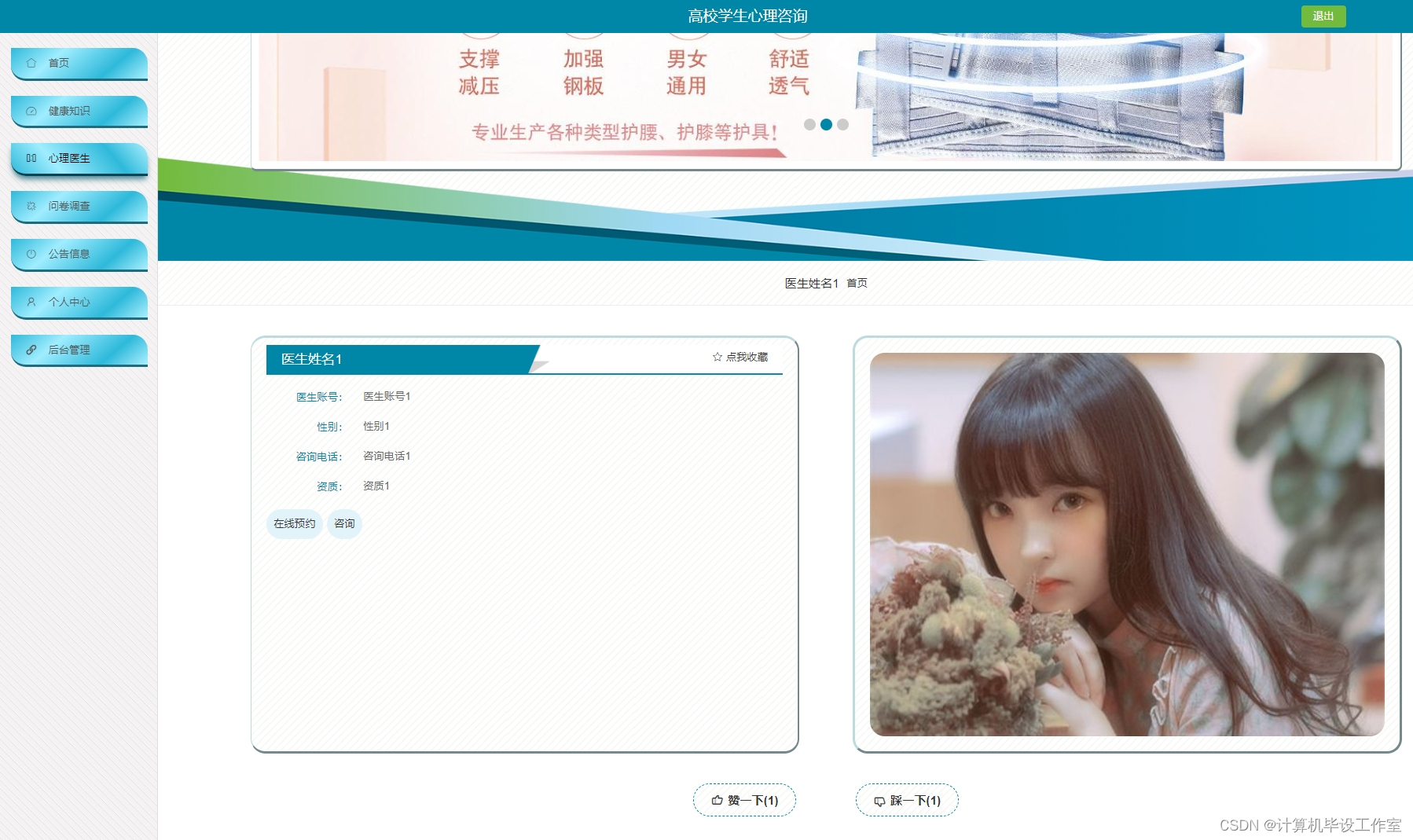
Task: Click the 咨询 button
Action: tap(344, 523)
